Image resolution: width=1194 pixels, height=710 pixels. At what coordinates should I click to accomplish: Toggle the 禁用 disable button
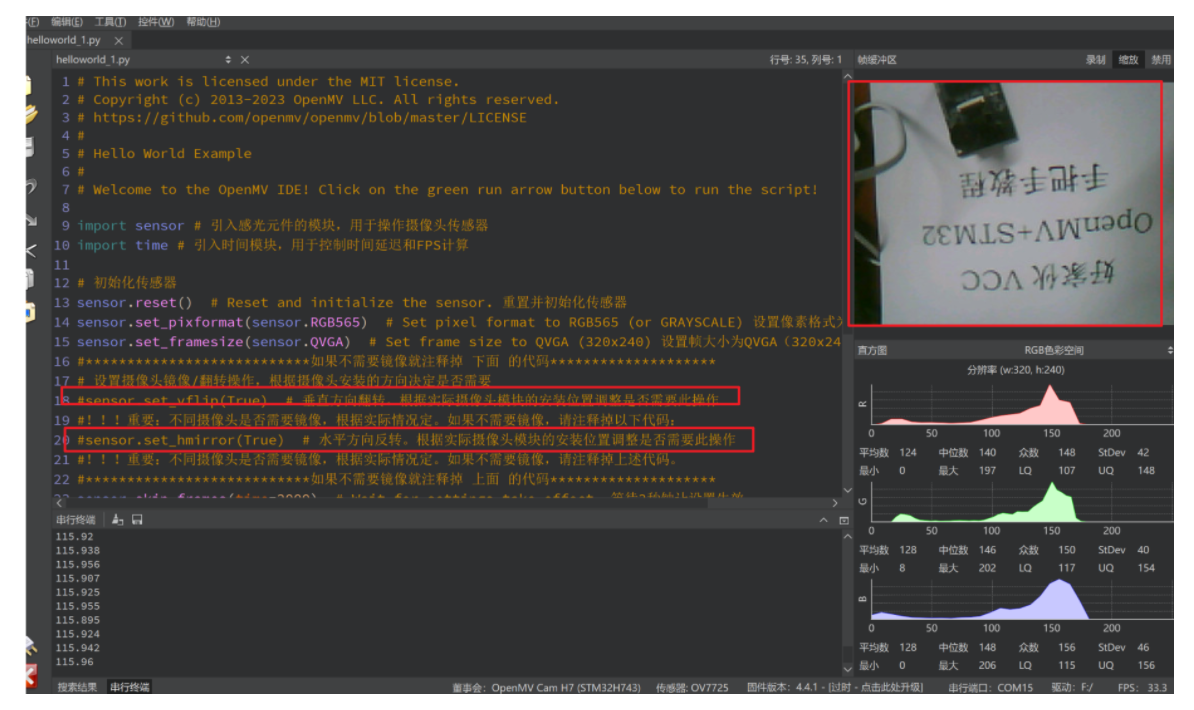point(1160,59)
